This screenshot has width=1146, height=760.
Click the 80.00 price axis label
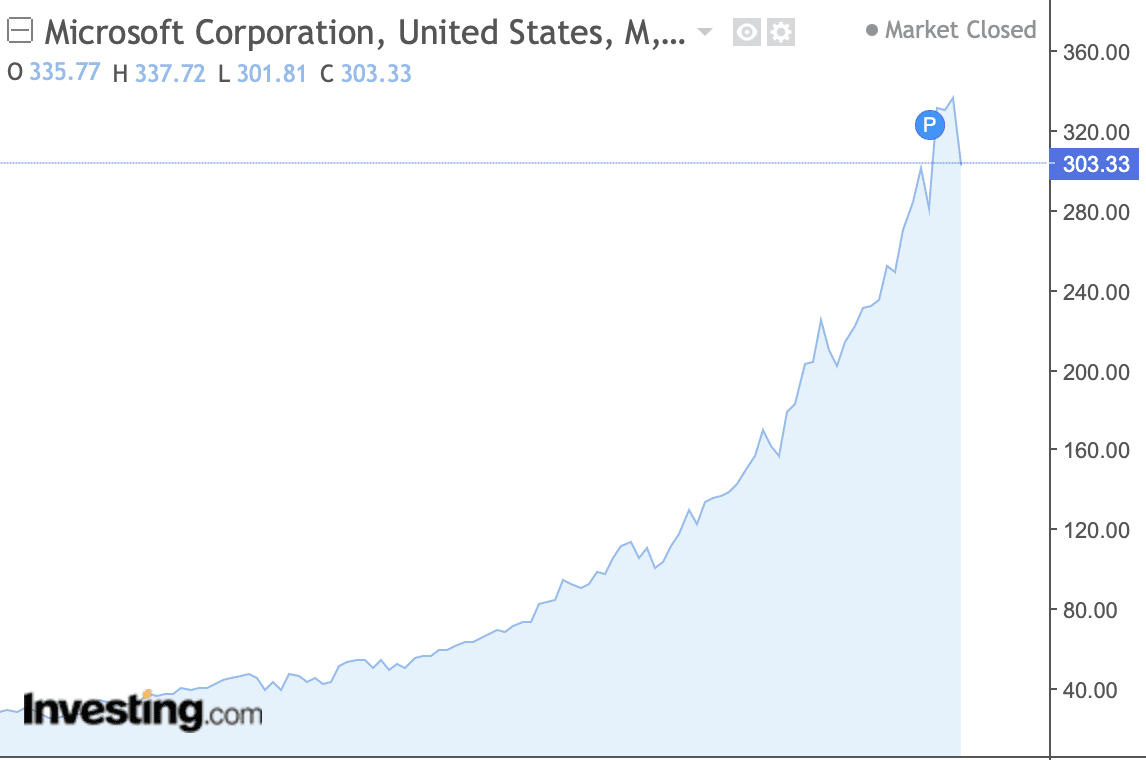coord(1098,609)
